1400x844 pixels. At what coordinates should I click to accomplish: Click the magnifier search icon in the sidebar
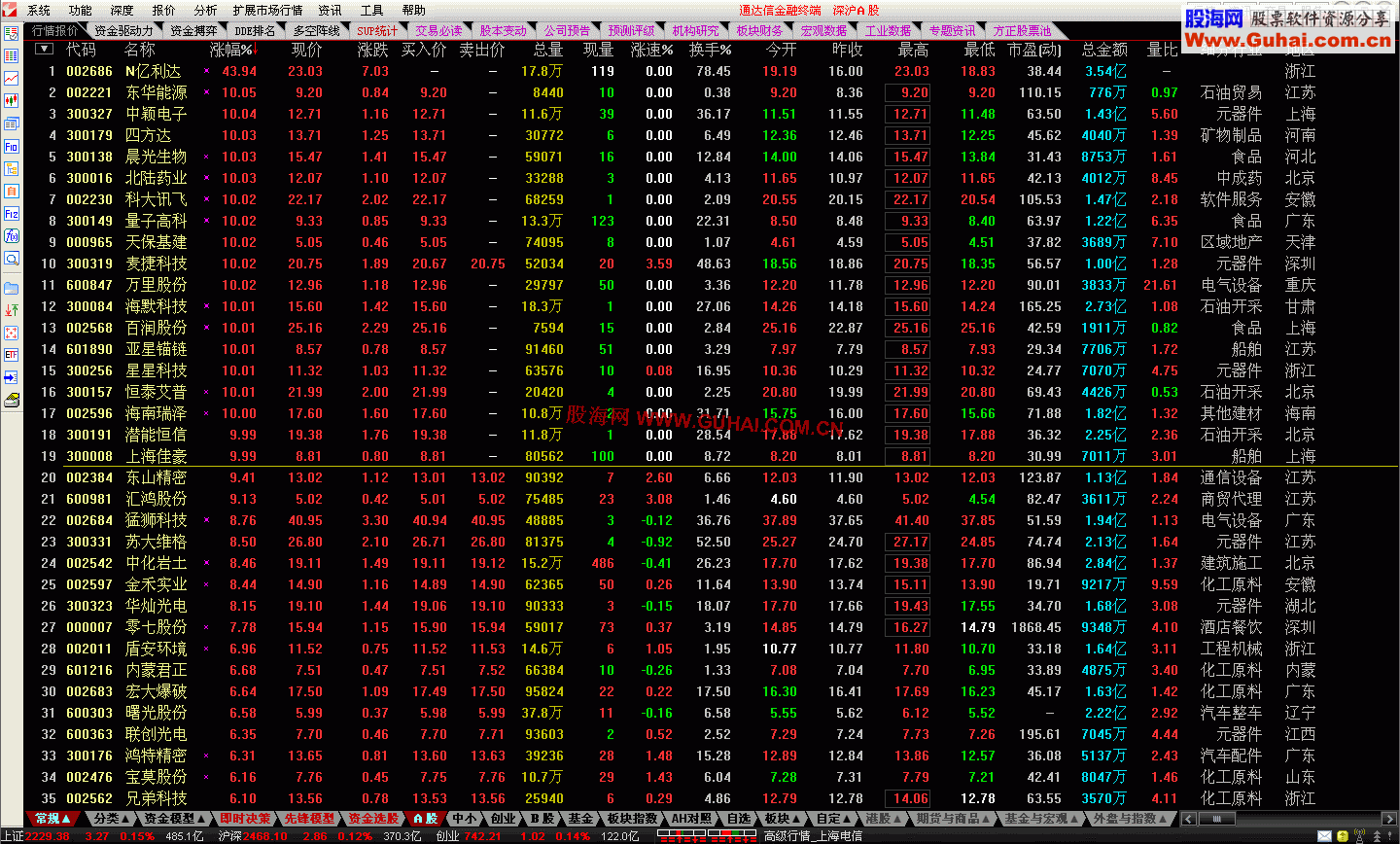click(12, 258)
